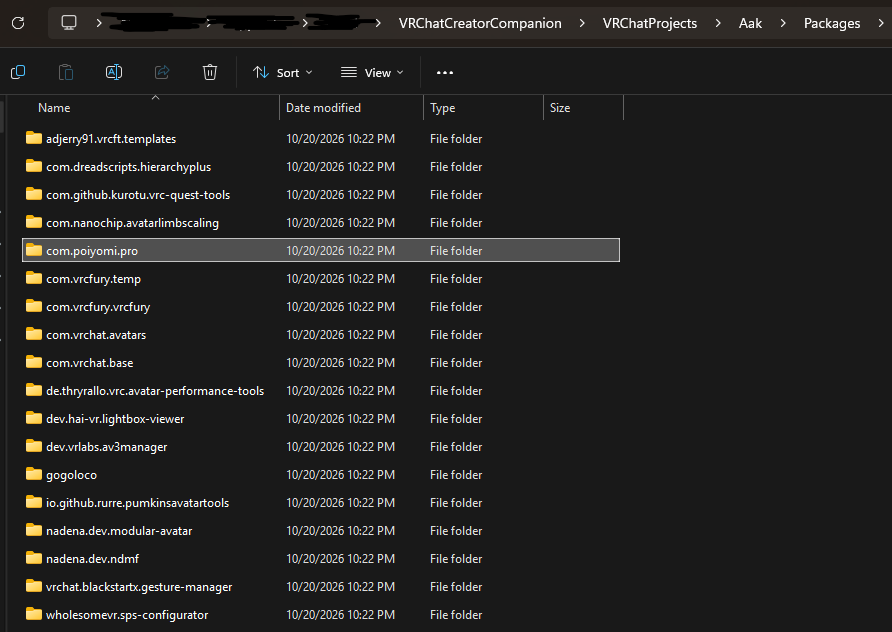The width and height of the screenshot is (892, 632).
Task: Go to the VRChatProjects breadcrumb folder
Action: pyautogui.click(x=650, y=23)
